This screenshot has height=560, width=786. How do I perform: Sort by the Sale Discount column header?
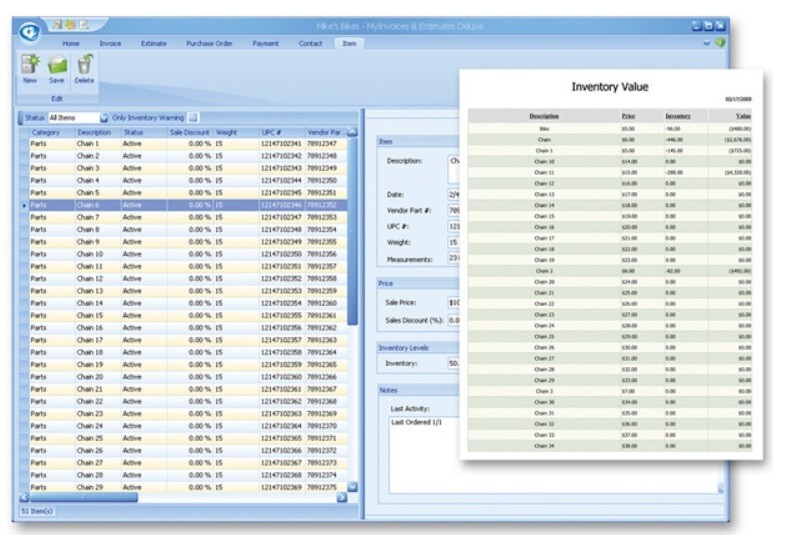[x=189, y=132]
